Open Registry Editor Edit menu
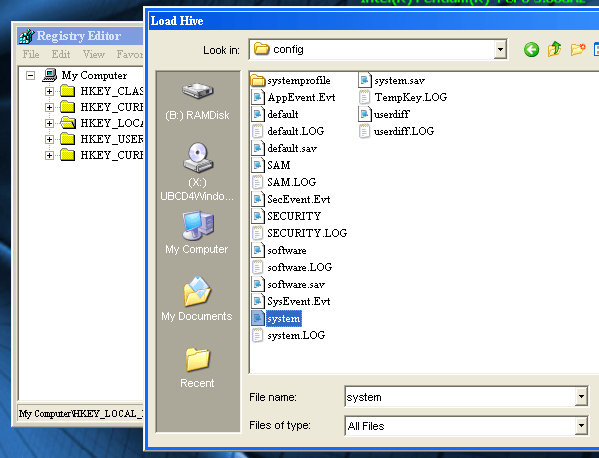This screenshot has width=599, height=458. [x=61, y=54]
